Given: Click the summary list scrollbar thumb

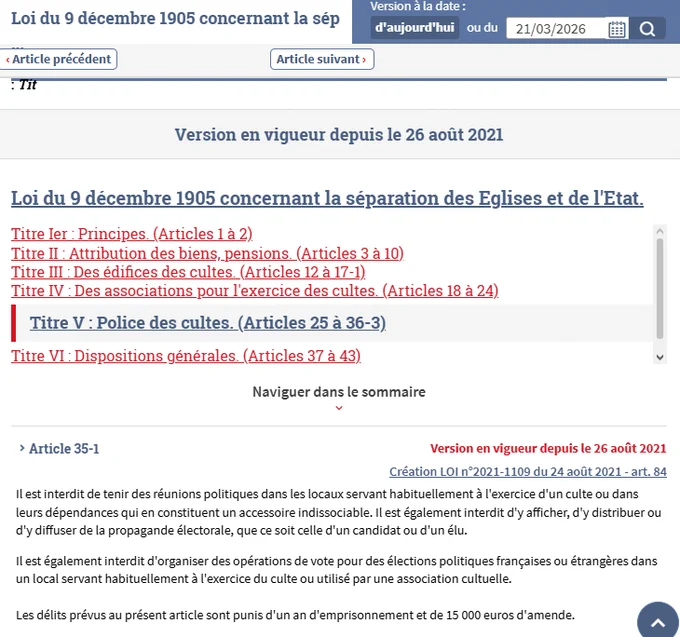Looking at the screenshot, I should (x=660, y=288).
